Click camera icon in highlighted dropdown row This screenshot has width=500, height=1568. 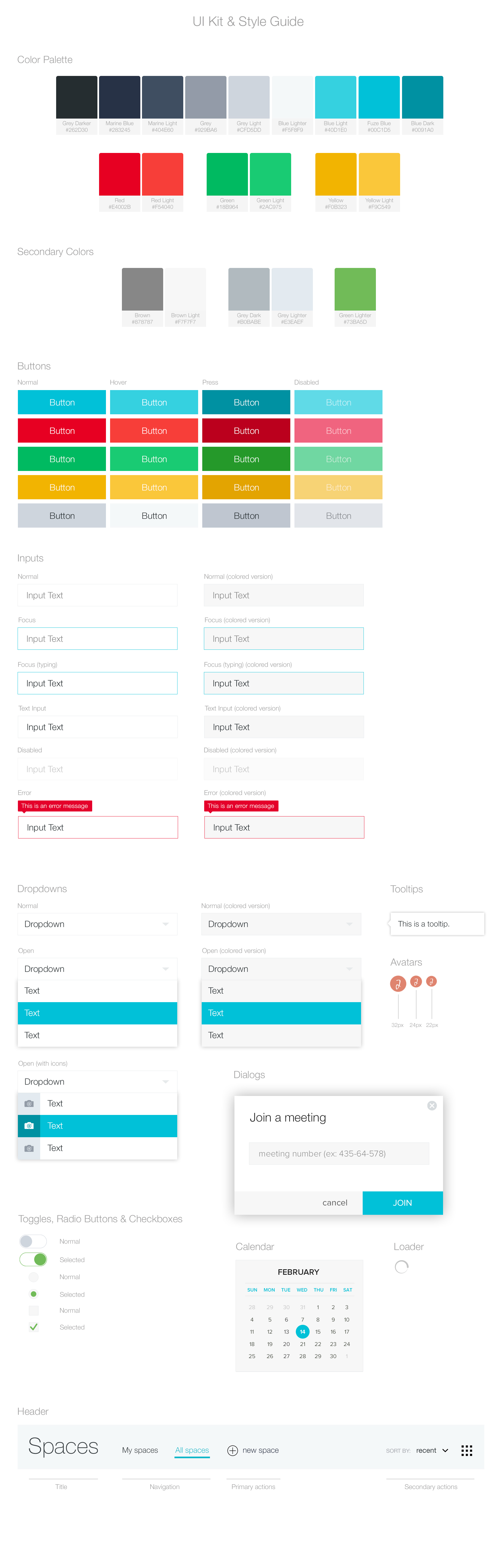[x=29, y=1125]
